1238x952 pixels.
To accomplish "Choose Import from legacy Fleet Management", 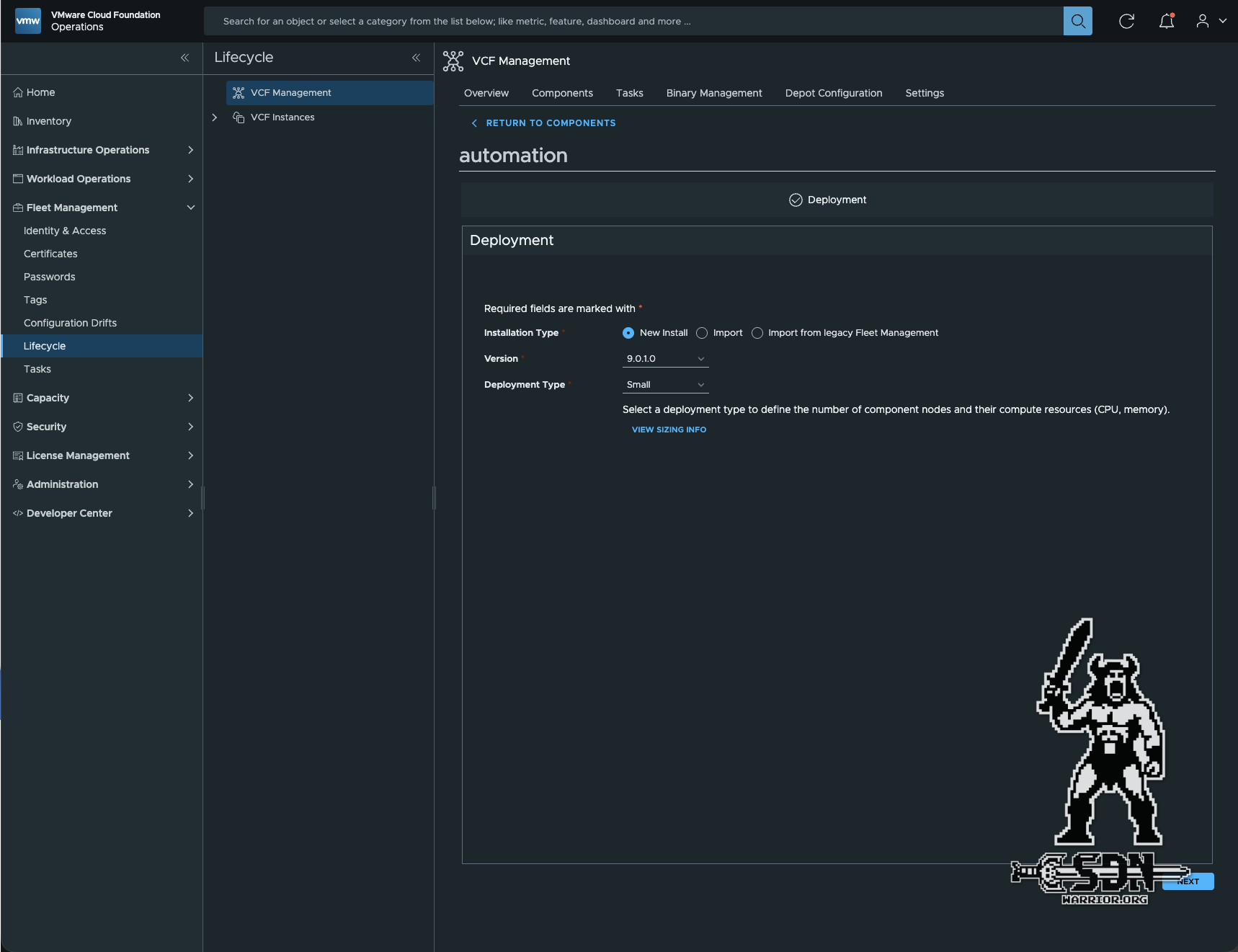I will click(x=757, y=333).
